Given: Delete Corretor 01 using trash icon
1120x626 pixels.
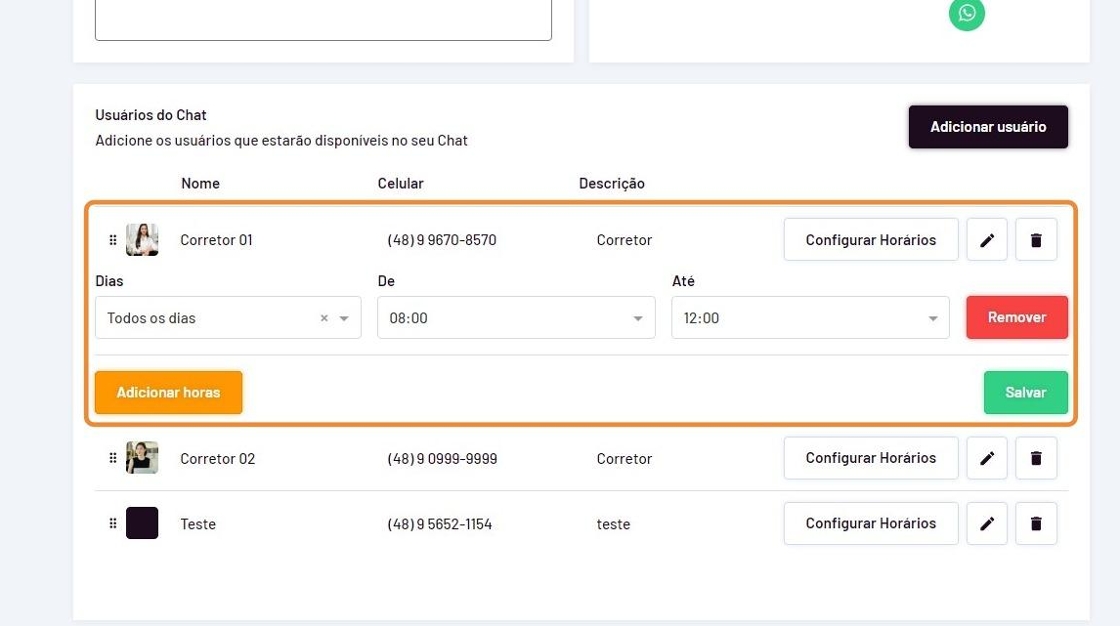Looking at the screenshot, I should pyautogui.click(x=1036, y=240).
